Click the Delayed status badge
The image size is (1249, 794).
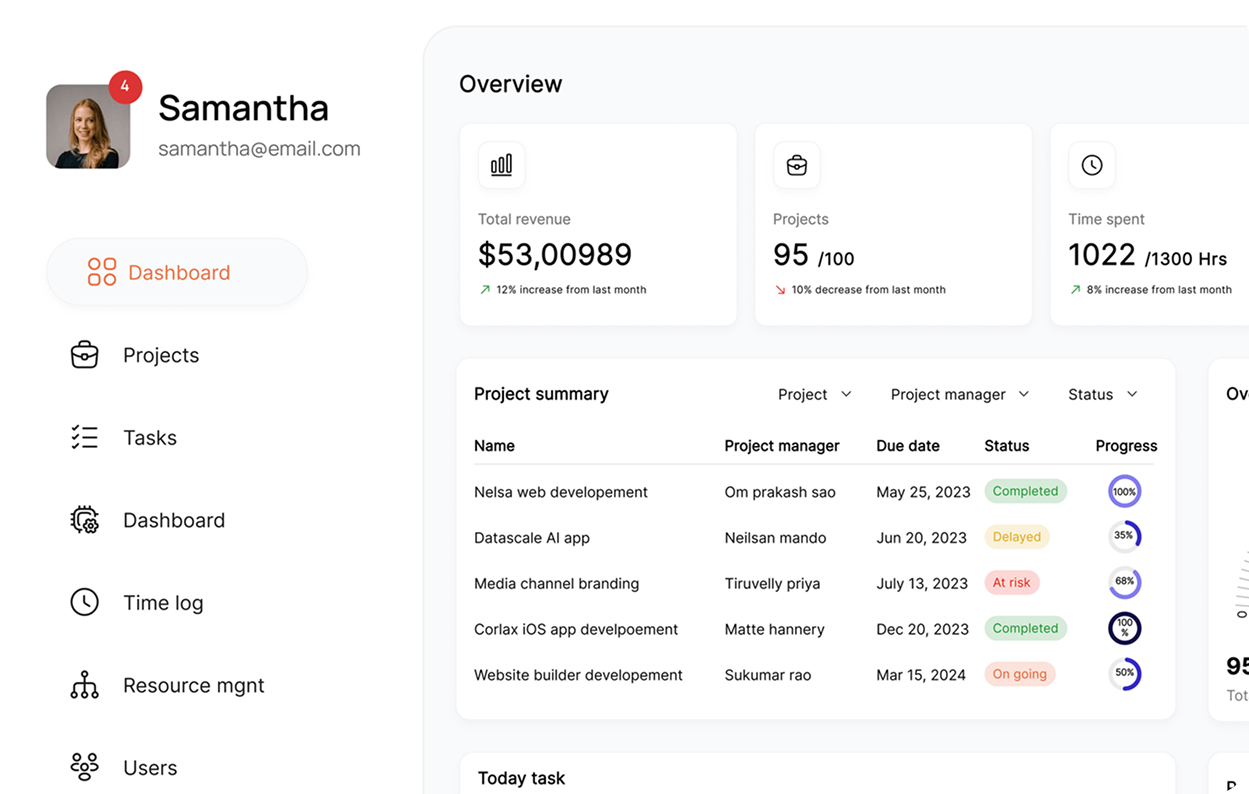pyautogui.click(x=1017, y=537)
